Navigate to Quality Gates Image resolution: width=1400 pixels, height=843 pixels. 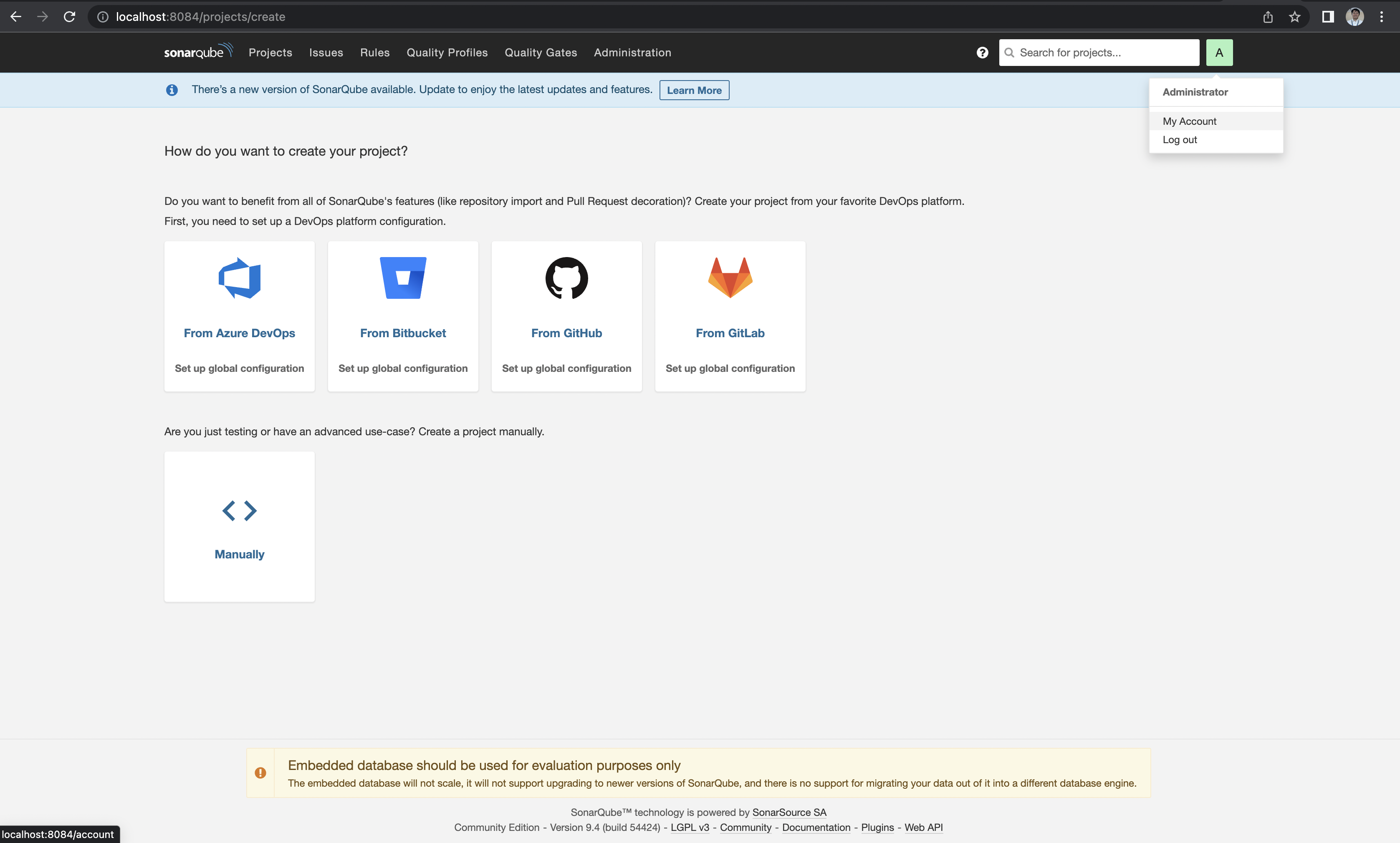(541, 52)
